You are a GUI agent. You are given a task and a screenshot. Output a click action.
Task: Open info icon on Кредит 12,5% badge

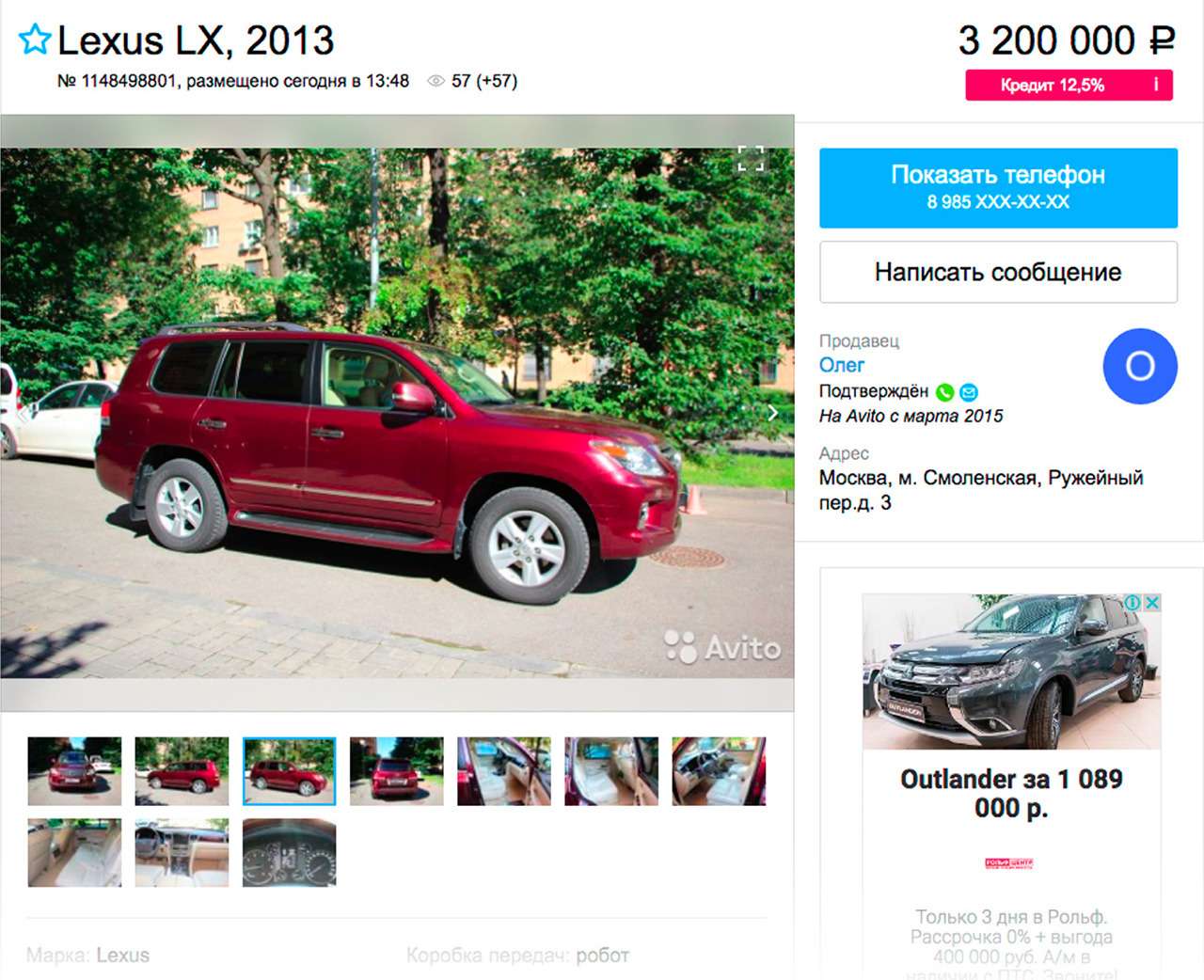[x=1156, y=85]
